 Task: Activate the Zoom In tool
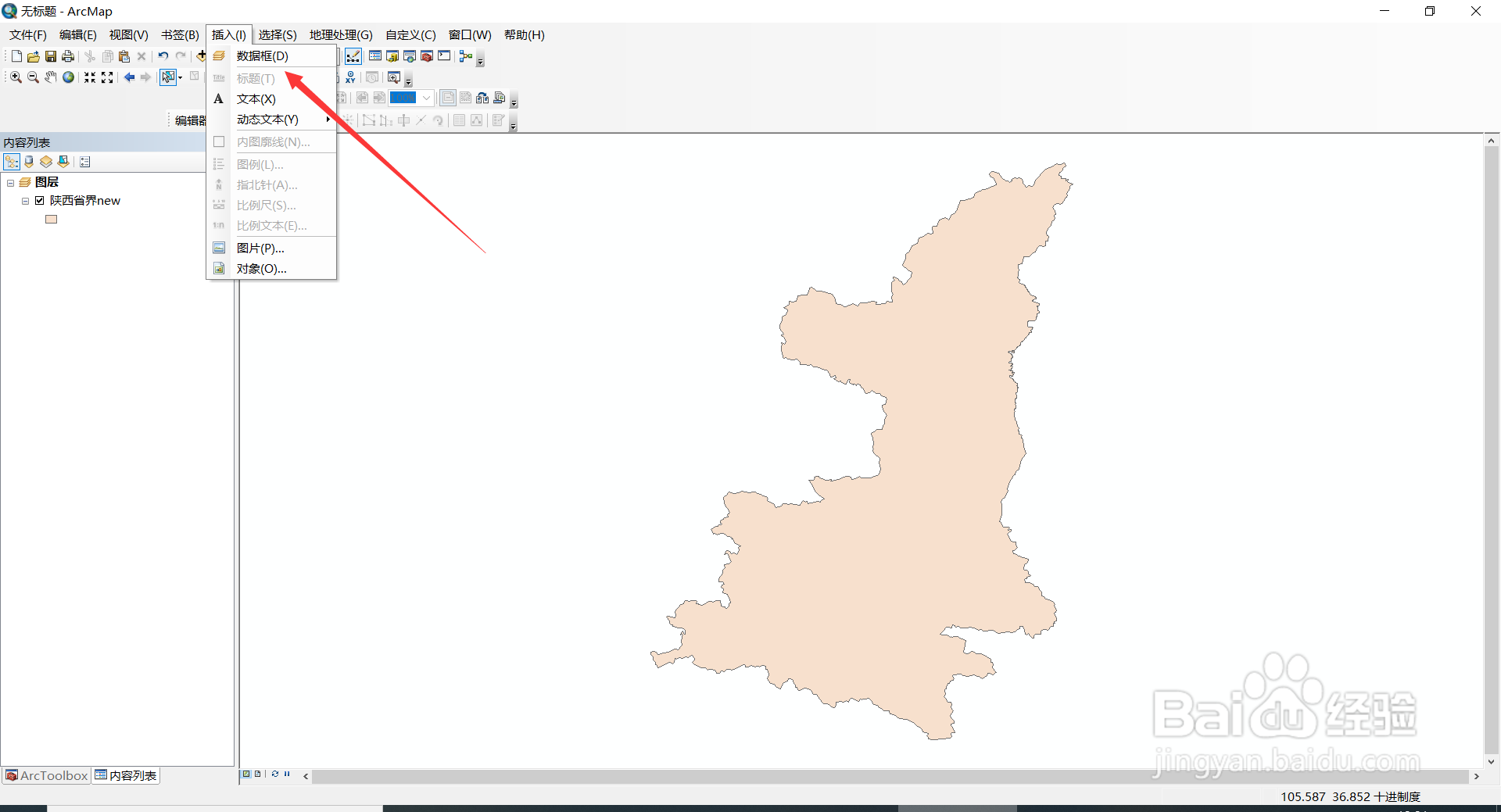coord(15,77)
